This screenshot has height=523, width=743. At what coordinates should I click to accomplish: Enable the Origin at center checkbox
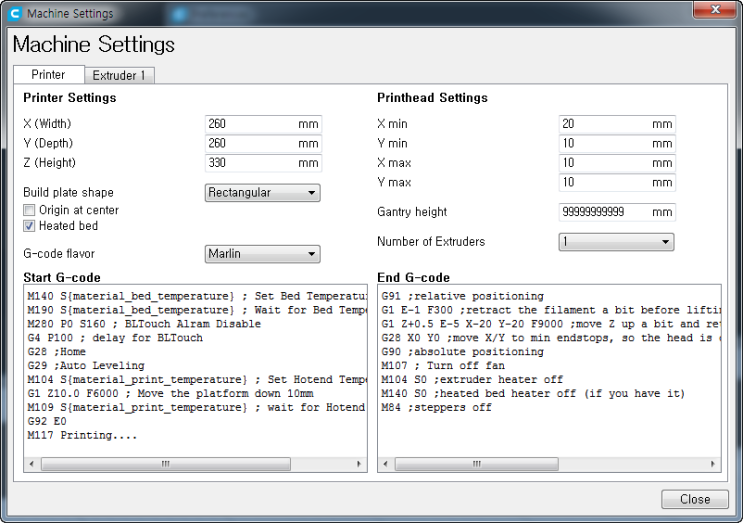29,210
